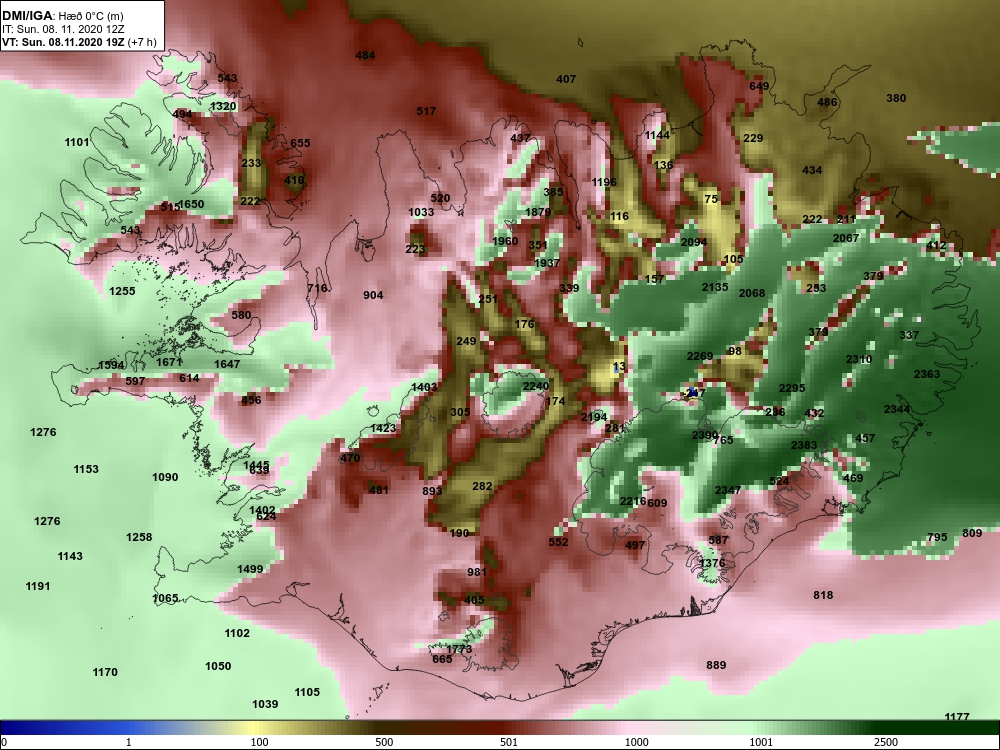The width and height of the screenshot is (1000, 750).
Task: Click the map value '2347'
Action: pyautogui.click(x=728, y=490)
